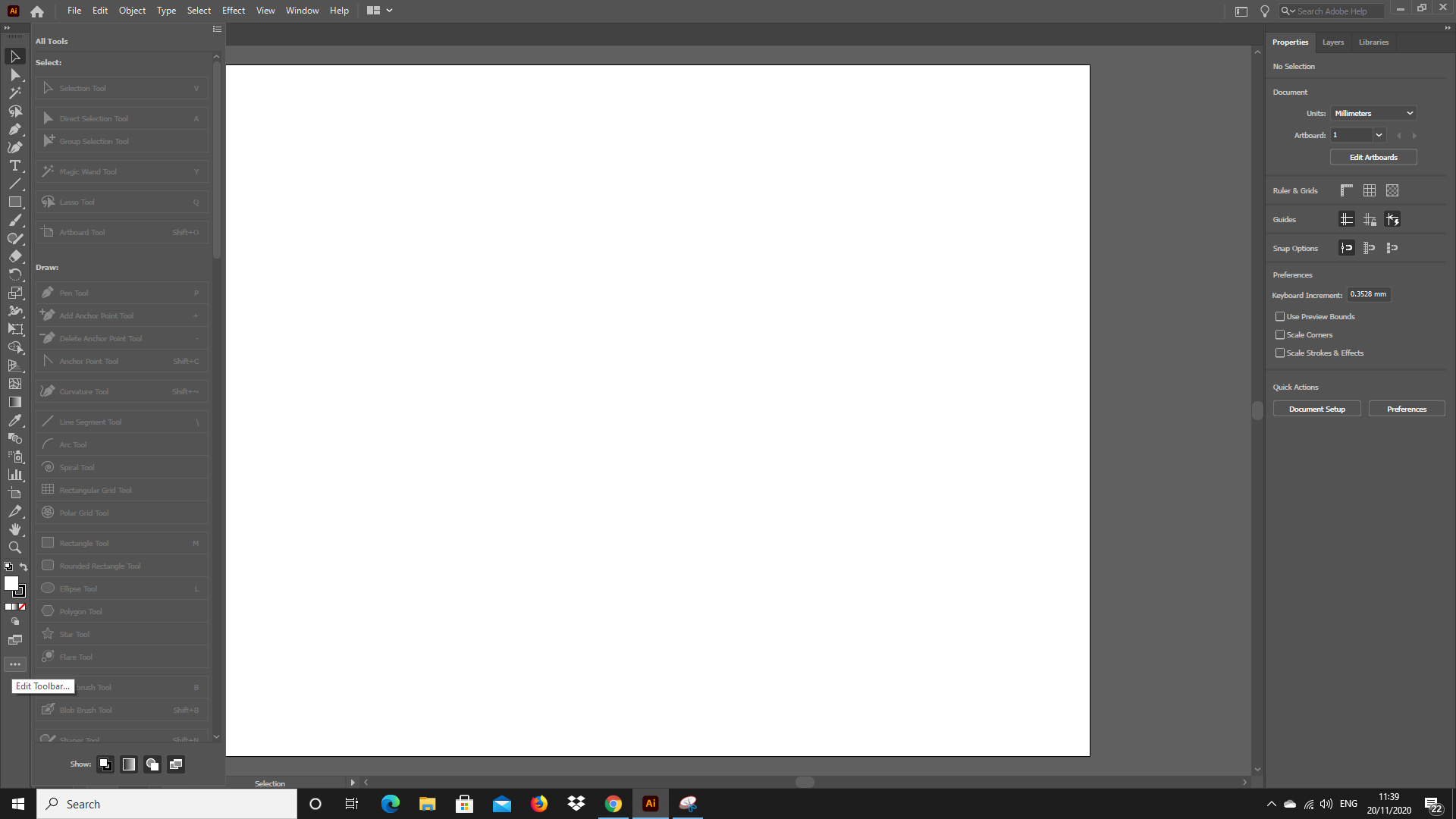Image resolution: width=1456 pixels, height=819 pixels.
Task: Enable Scale Corners
Action: (x=1280, y=334)
